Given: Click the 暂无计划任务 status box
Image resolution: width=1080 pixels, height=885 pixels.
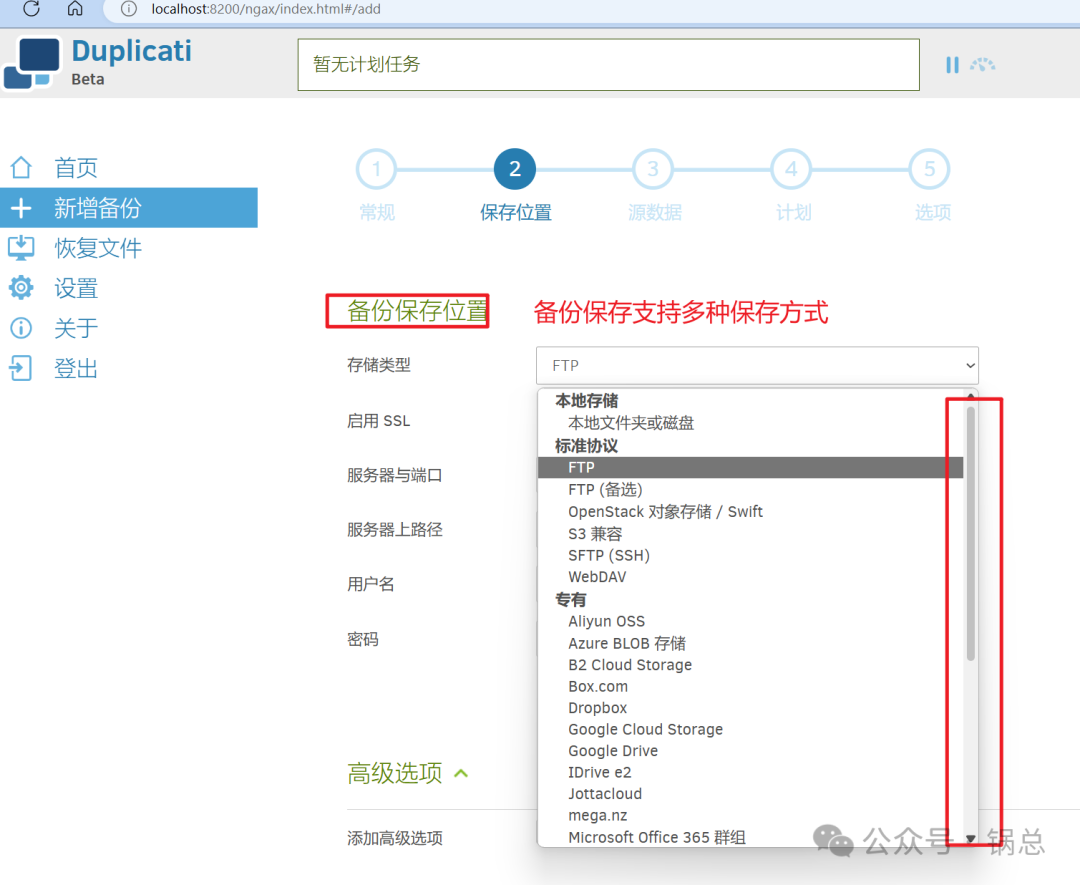Looking at the screenshot, I should coord(608,65).
